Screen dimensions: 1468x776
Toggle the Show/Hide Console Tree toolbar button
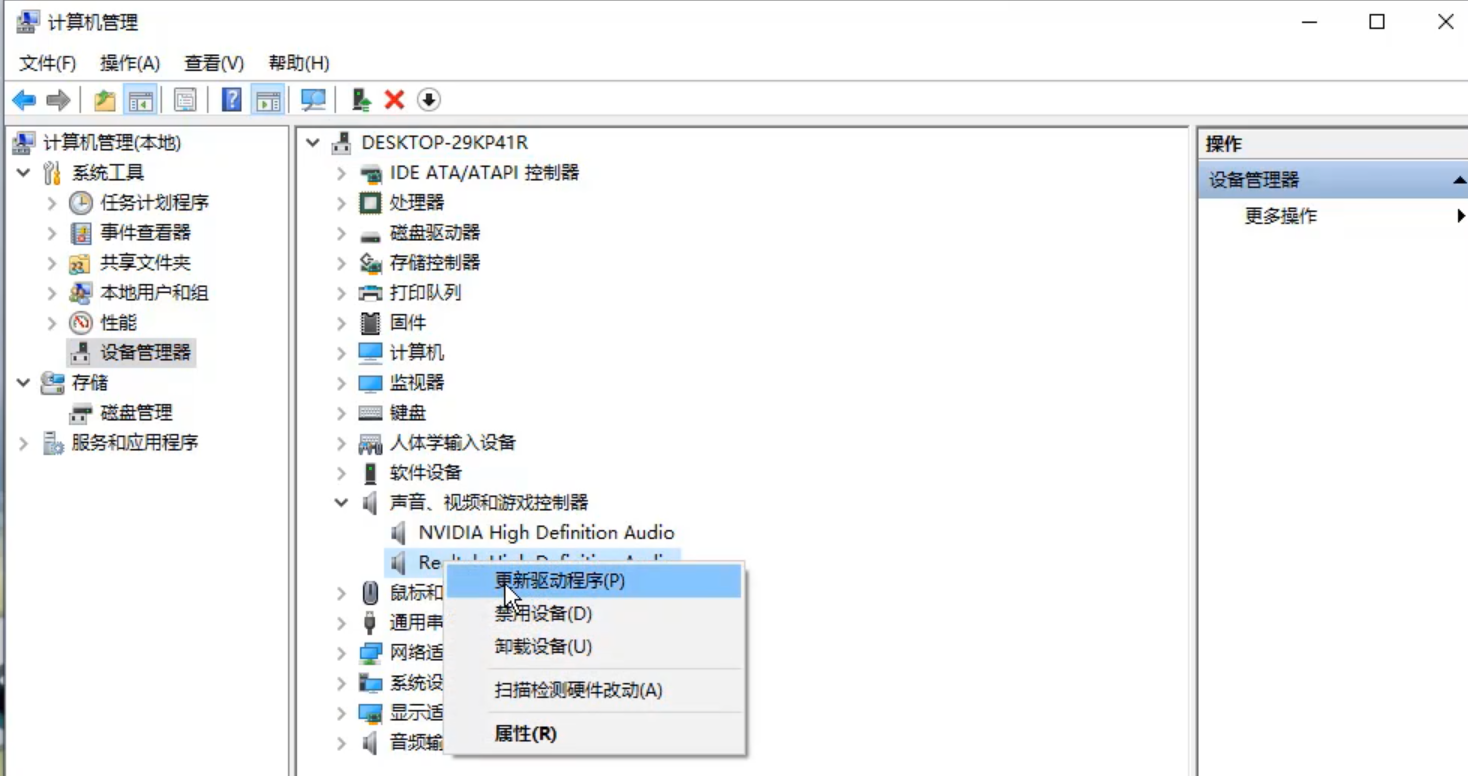[x=140, y=100]
